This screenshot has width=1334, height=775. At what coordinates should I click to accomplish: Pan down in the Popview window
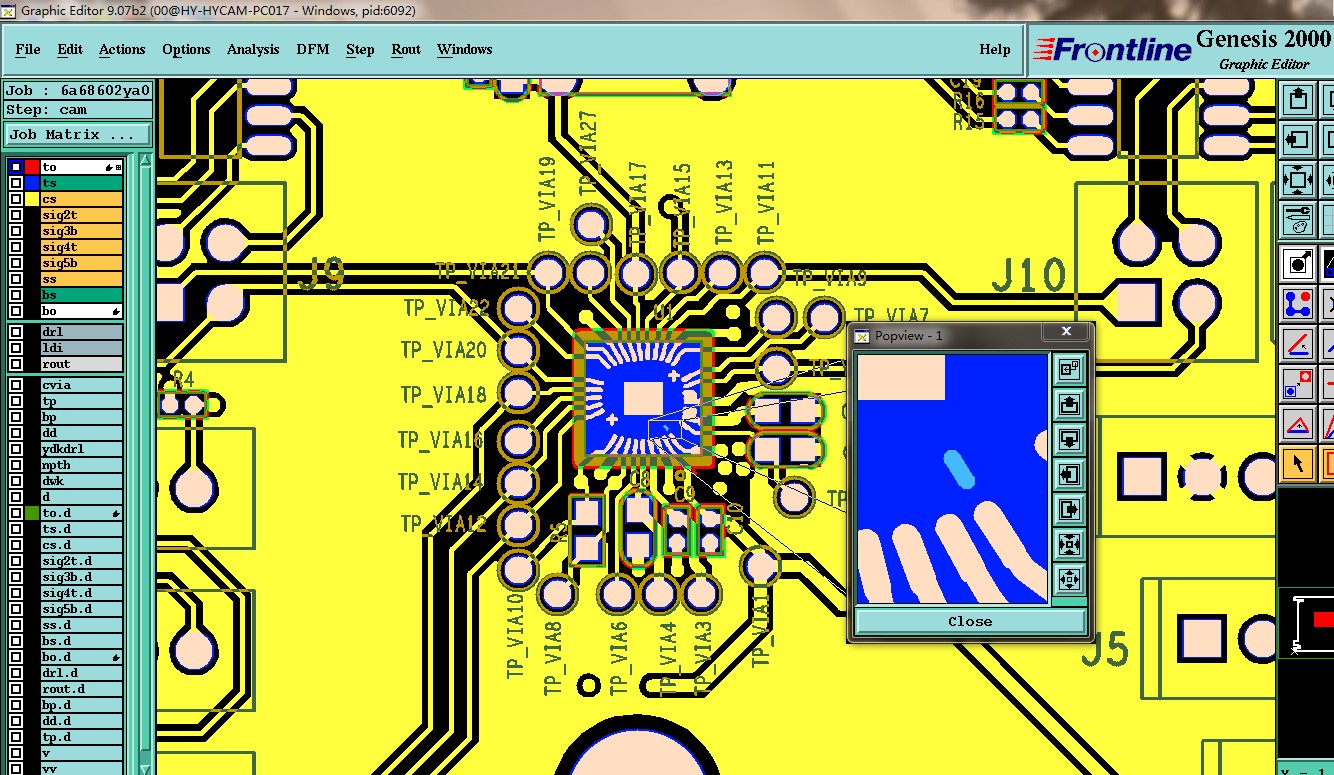[1069, 440]
